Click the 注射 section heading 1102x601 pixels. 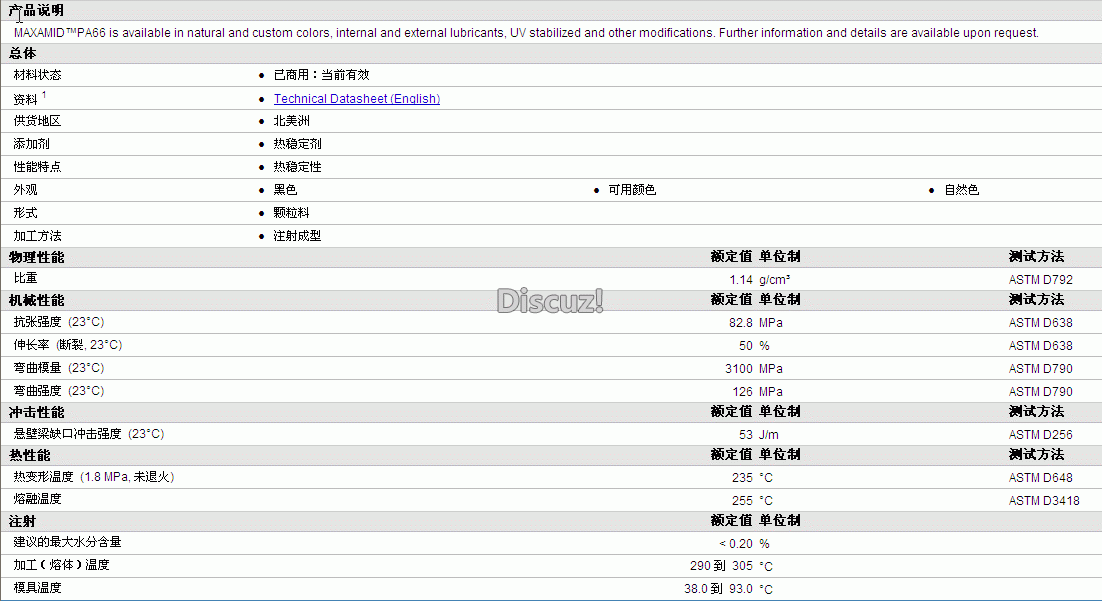pos(22,522)
